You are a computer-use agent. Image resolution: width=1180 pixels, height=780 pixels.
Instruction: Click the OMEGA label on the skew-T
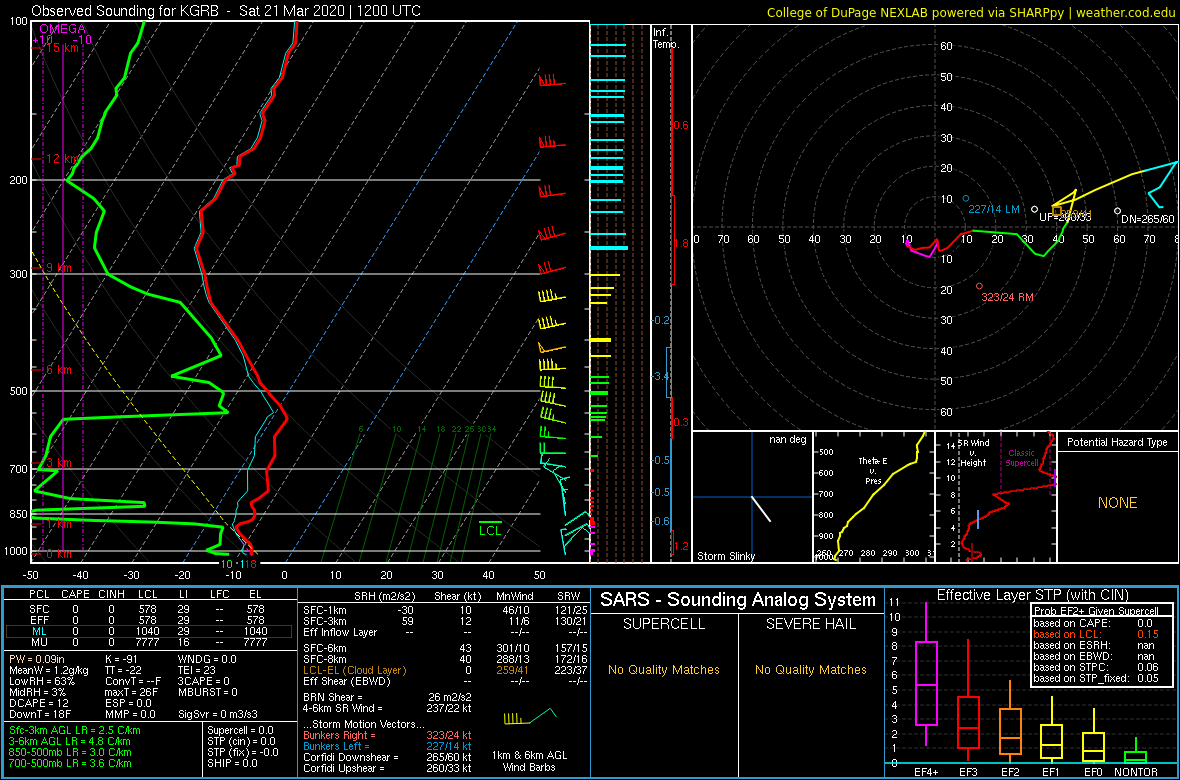pyautogui.click(x=62, y=29)
